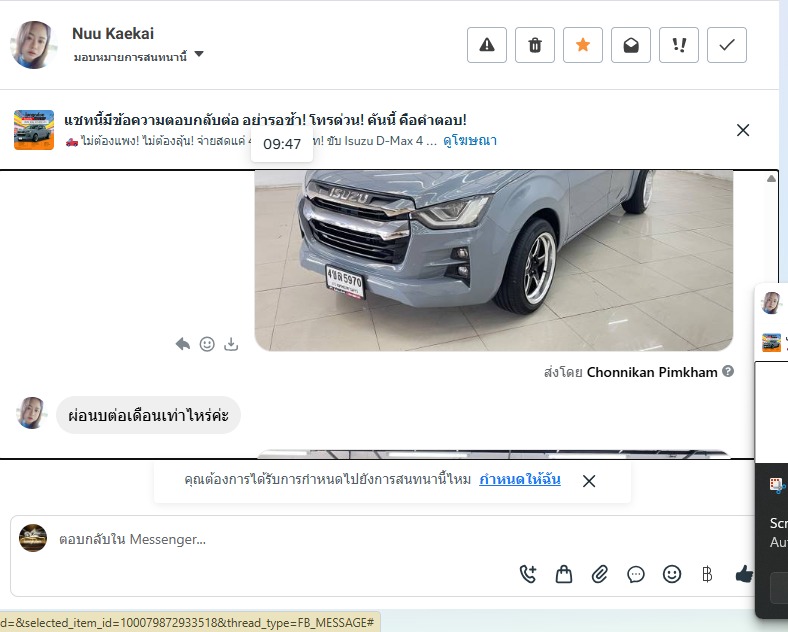788x632 pixels.
Task: Click the page avatar in reply box
Action: [x=33, y=538]
